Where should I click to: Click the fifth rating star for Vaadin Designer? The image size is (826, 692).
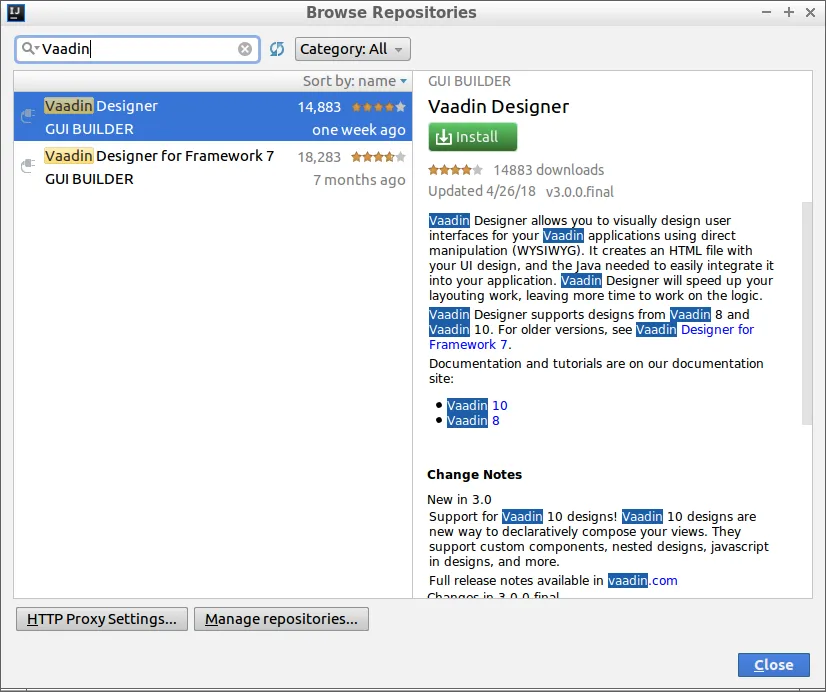click(402, 104)
